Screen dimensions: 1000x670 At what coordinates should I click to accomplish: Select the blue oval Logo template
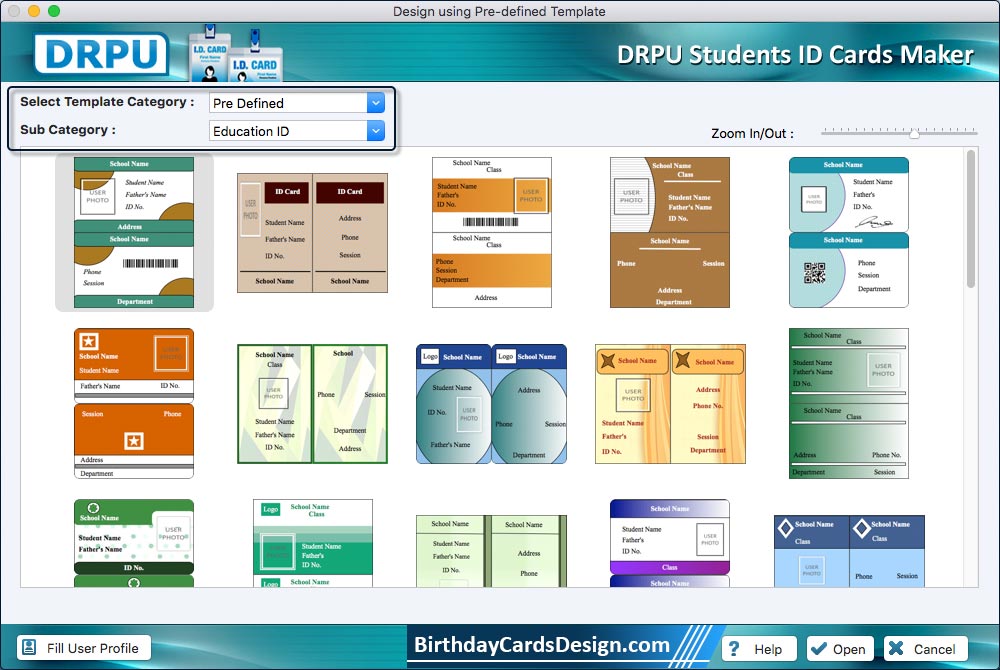click(492, 404)
